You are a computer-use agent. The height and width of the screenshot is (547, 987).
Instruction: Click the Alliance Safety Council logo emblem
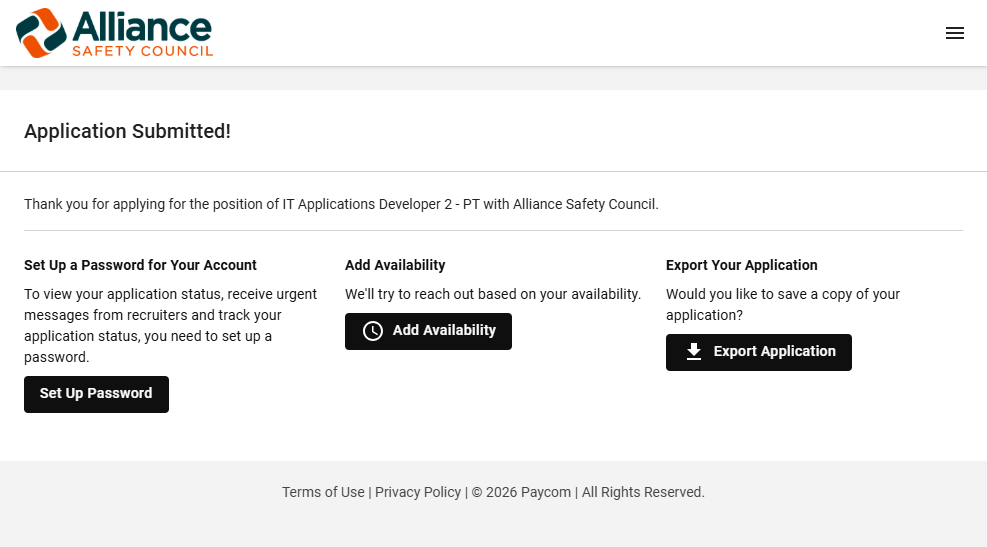[x=41, y=33]
